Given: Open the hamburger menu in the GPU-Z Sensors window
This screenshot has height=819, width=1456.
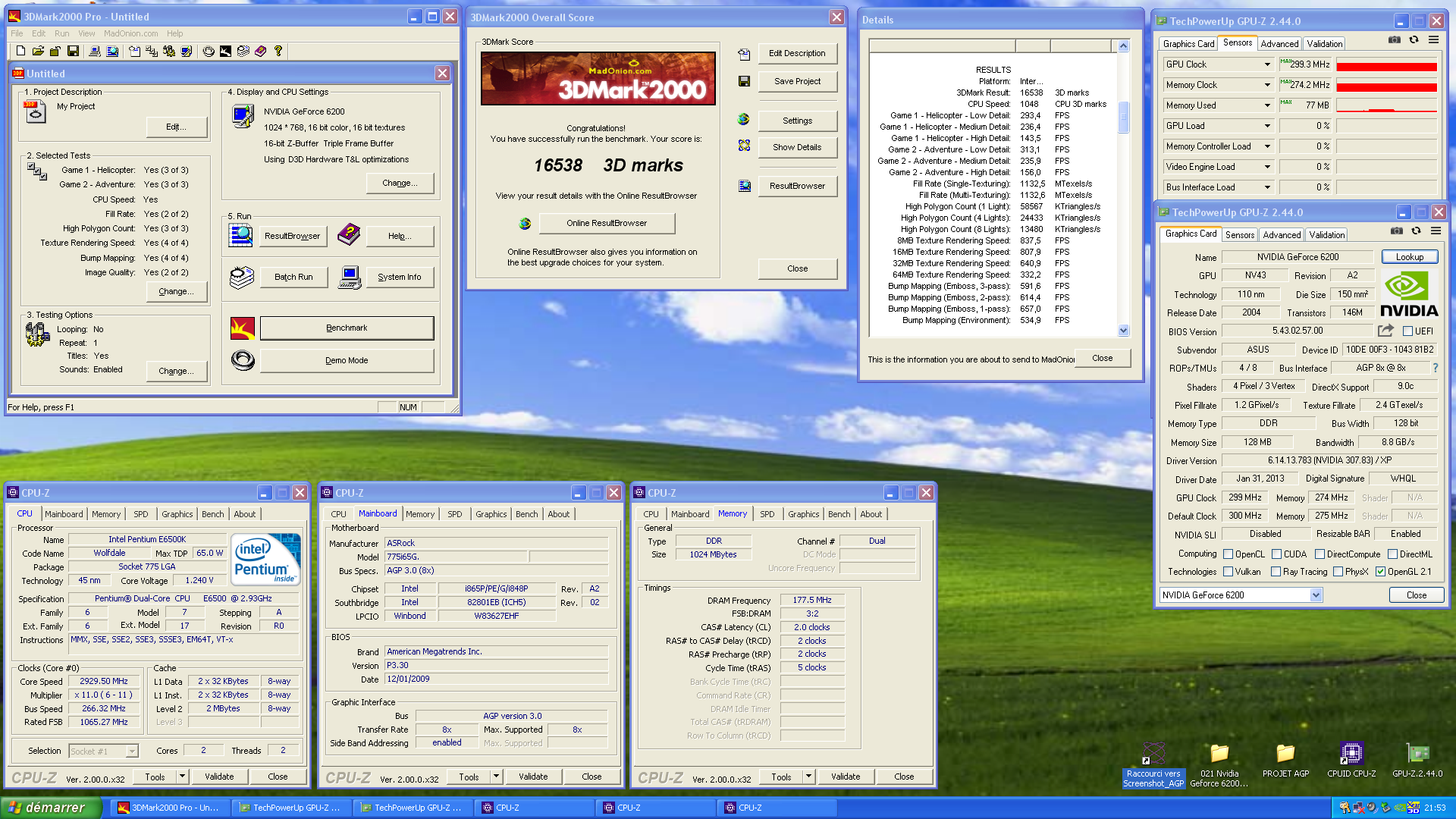Looking at the screenshot, I should [x=1433, y=39].
